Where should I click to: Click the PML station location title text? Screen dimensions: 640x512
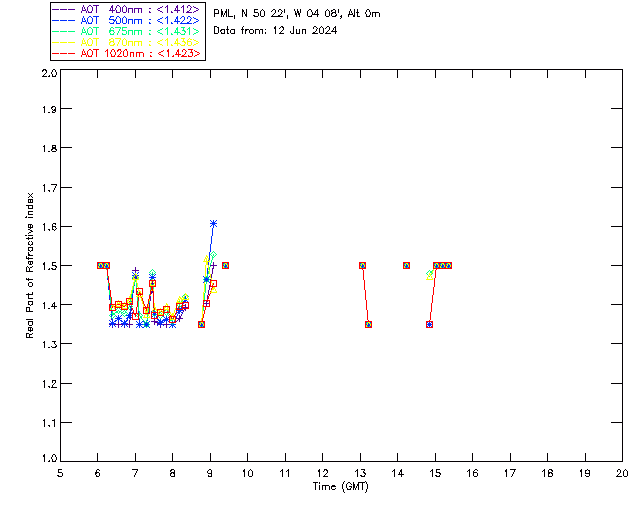point(297,13)
